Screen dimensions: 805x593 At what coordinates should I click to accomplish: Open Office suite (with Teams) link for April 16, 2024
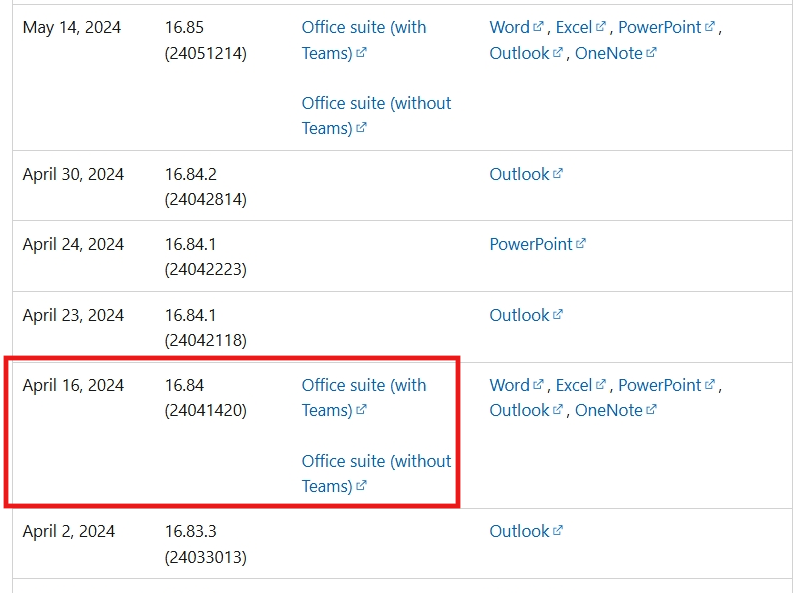[x=363, y=398]
